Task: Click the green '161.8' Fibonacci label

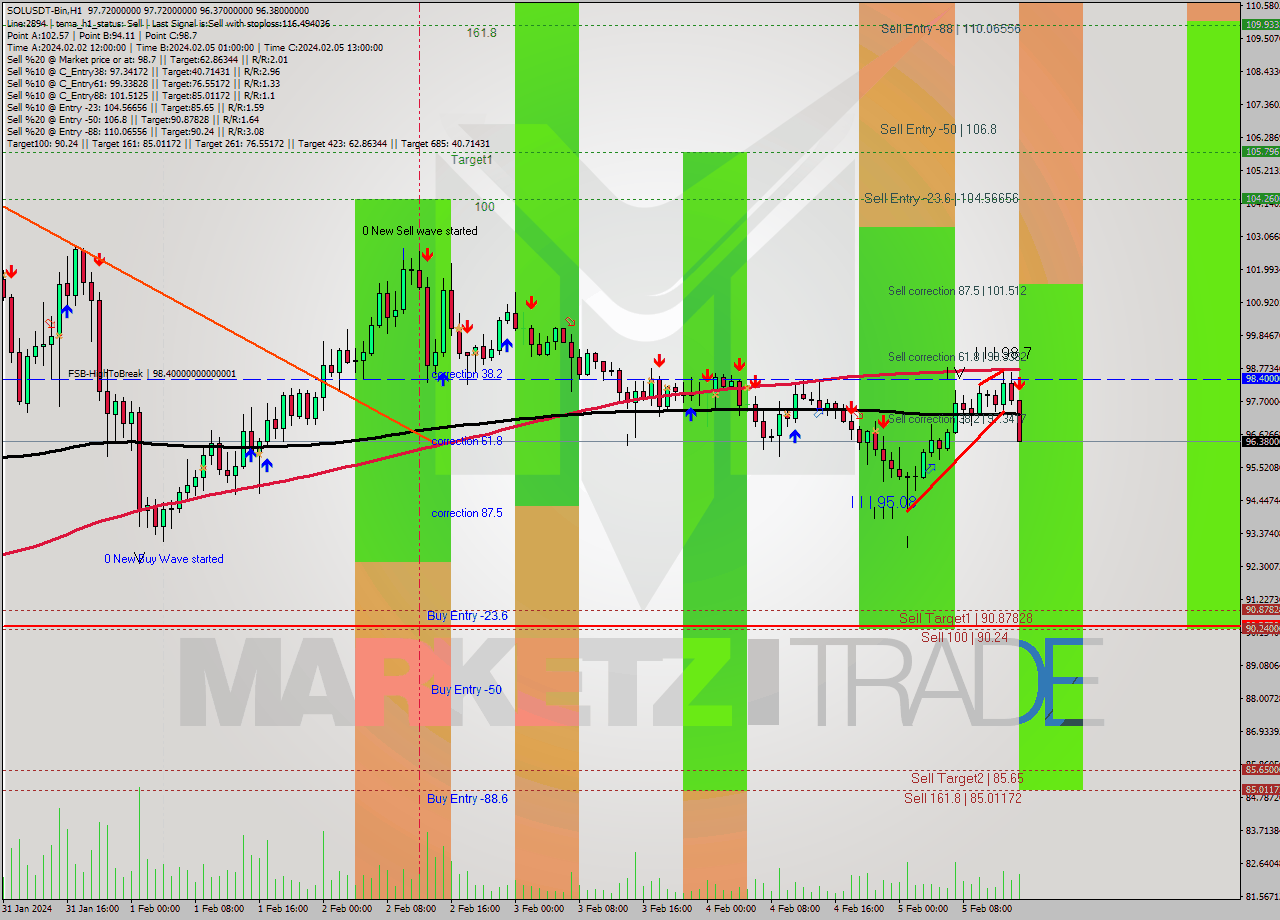Action: tap(481, 33)
